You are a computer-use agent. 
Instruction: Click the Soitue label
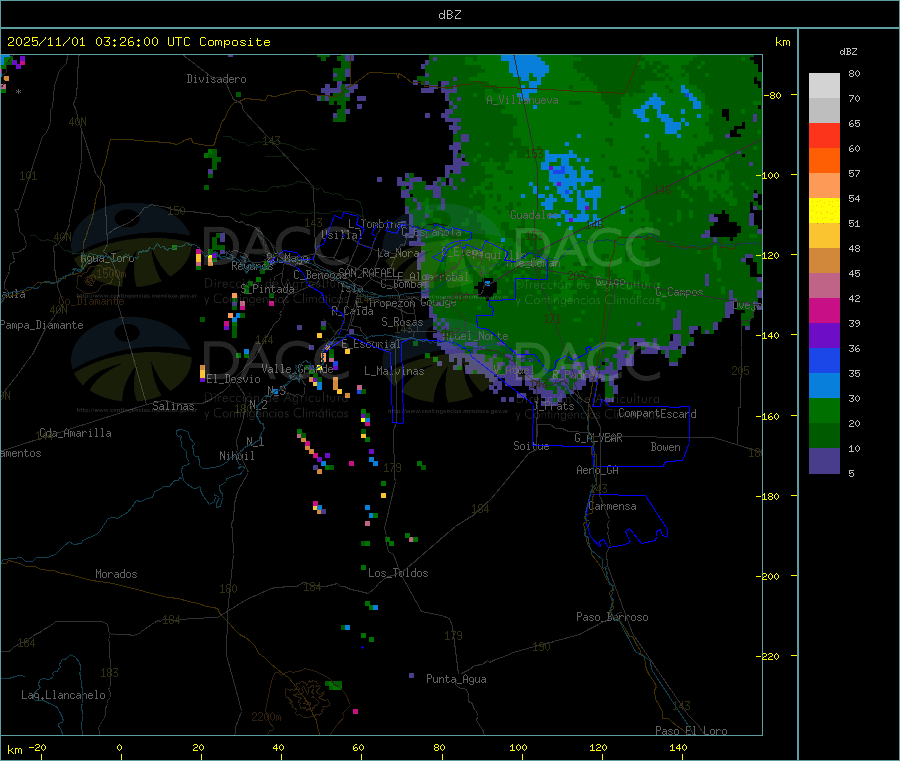531,446
